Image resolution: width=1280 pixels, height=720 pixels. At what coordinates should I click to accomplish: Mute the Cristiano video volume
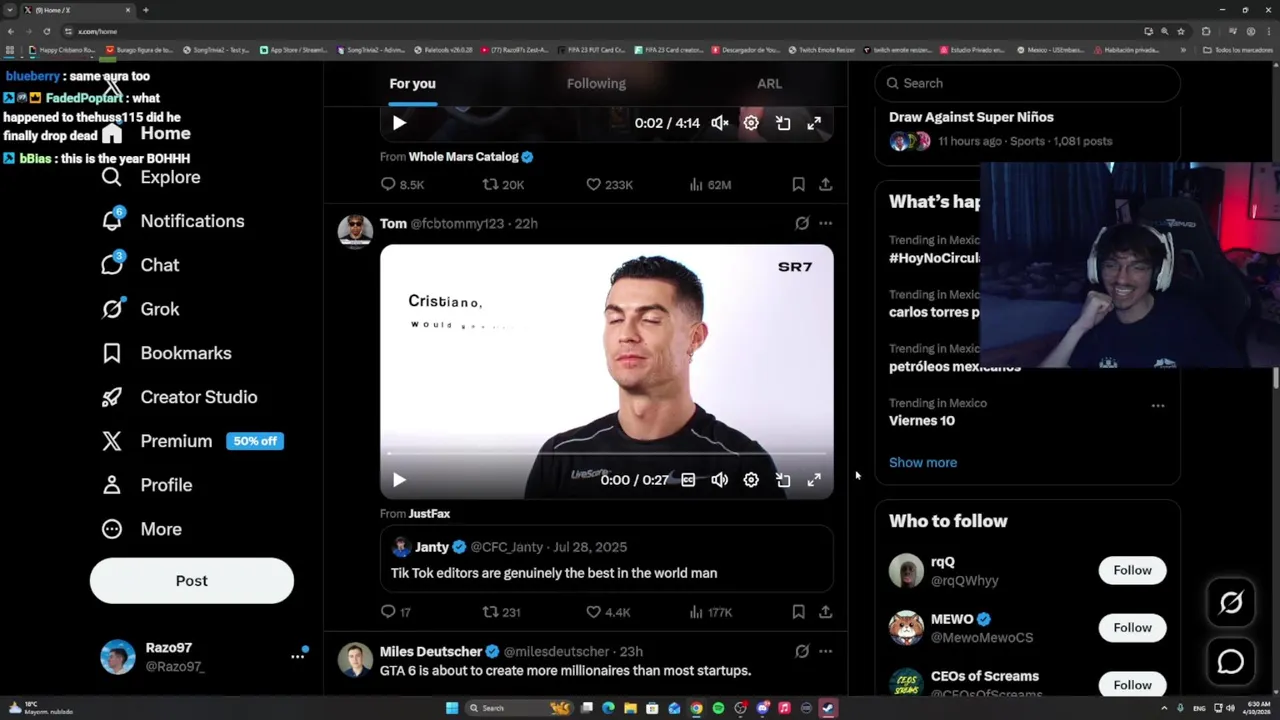pos(719,480)
